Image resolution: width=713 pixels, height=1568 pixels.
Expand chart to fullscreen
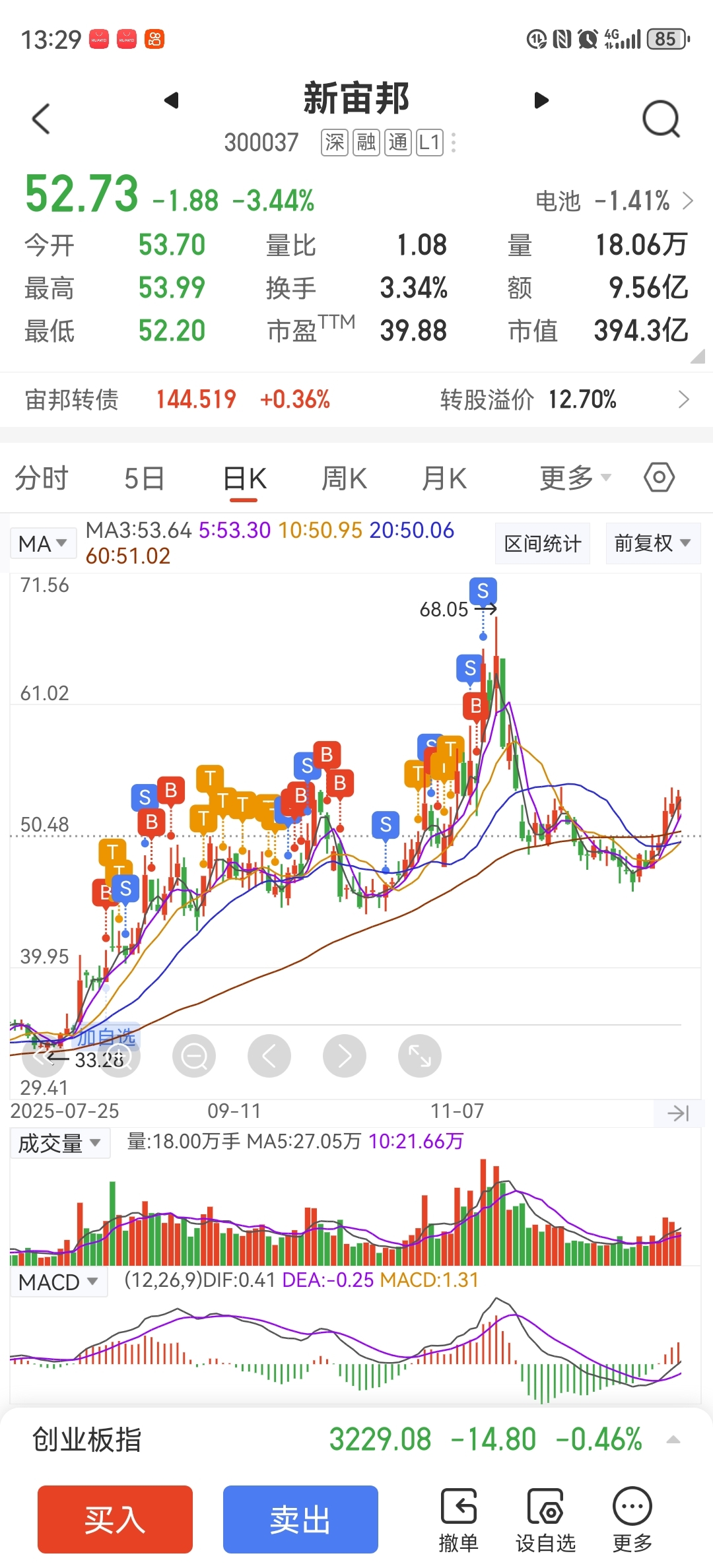point(420,1057)
